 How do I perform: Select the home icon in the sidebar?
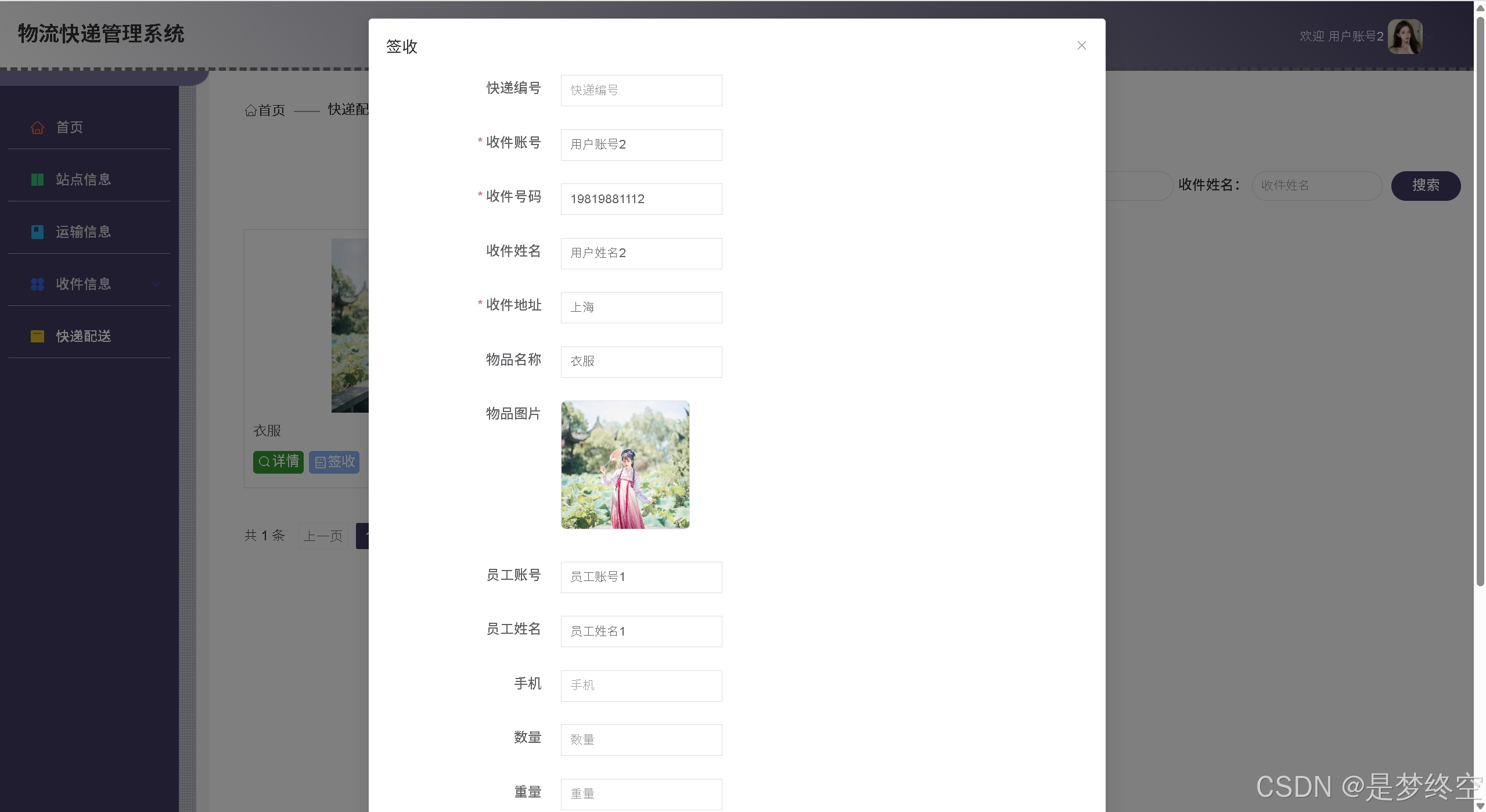pyautogui.click(x=37, y=127)
